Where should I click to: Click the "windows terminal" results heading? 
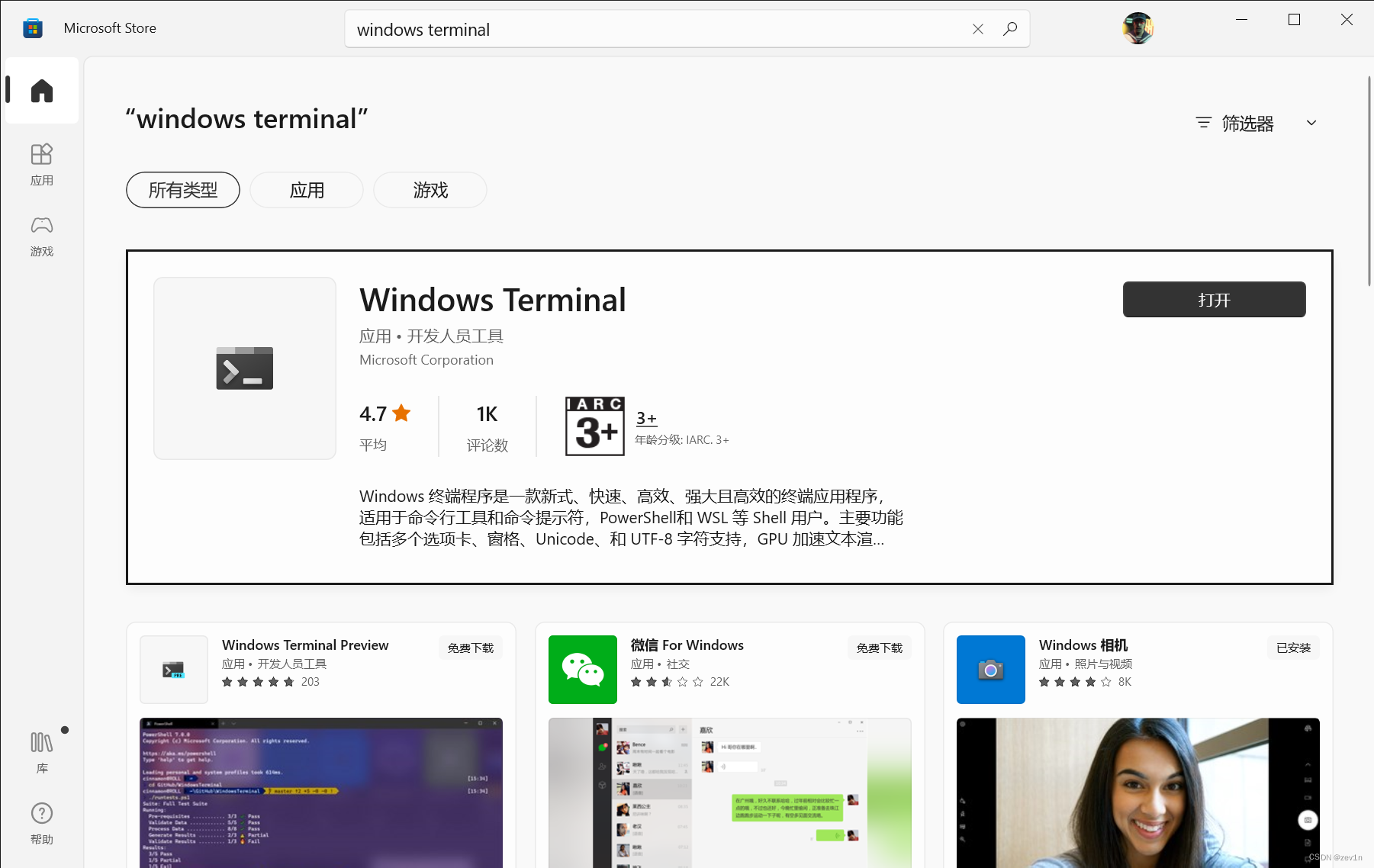tap(246, 119)
